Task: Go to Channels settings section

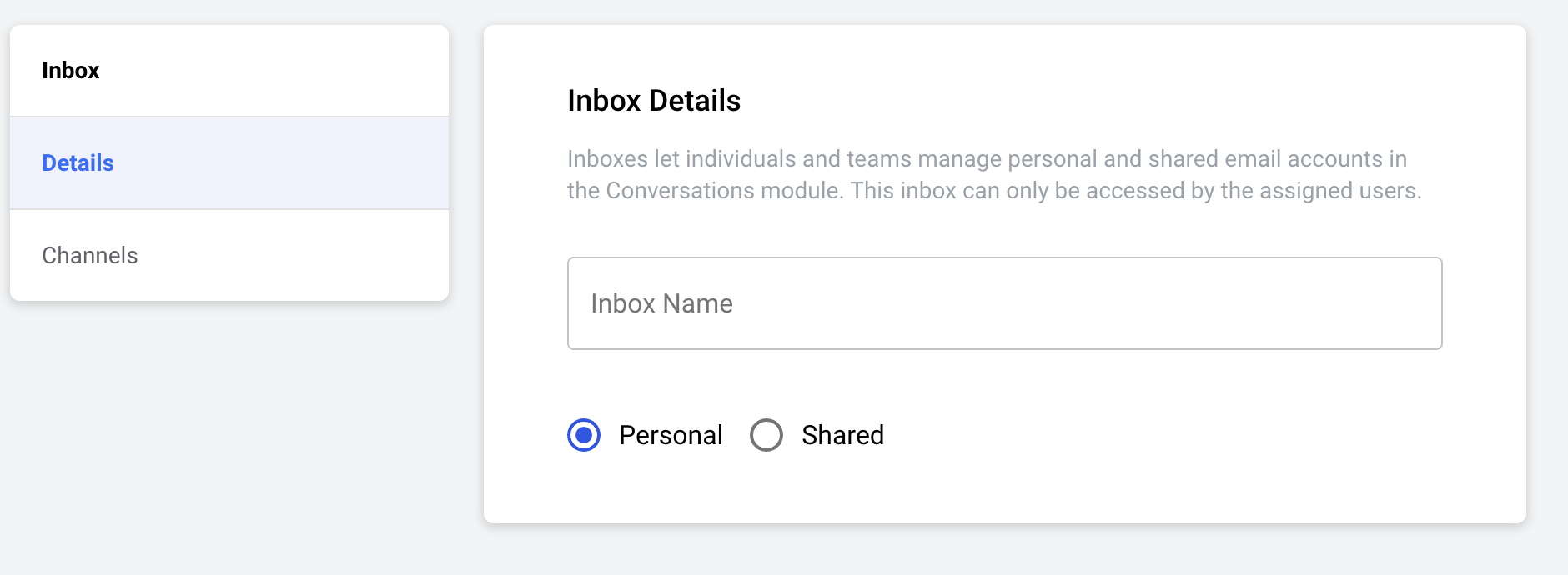Action: click(x=90, y=255)
